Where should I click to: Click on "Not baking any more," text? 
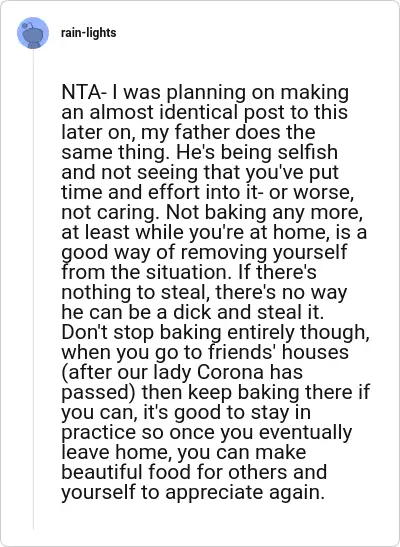click(264, 212)
